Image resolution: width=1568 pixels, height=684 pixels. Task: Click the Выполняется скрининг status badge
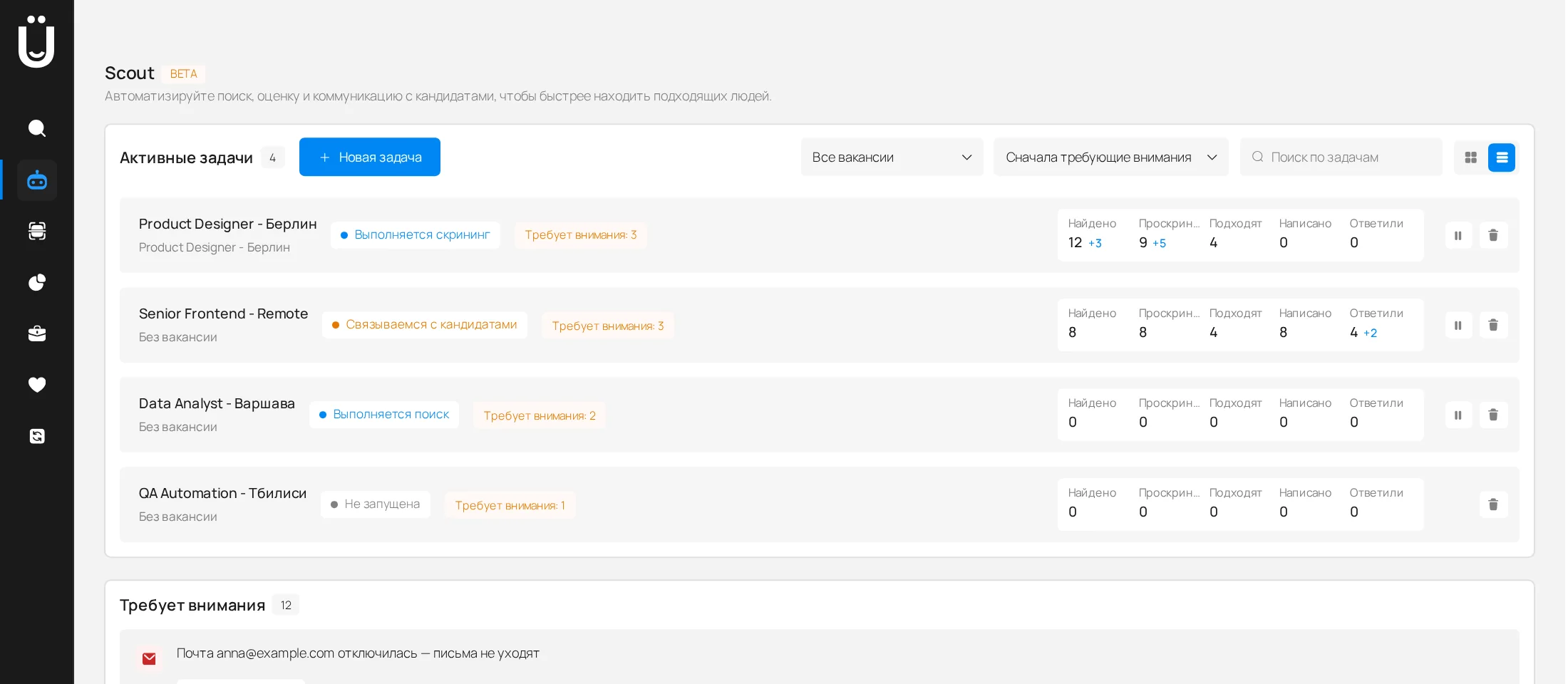[x=416, y=235]
